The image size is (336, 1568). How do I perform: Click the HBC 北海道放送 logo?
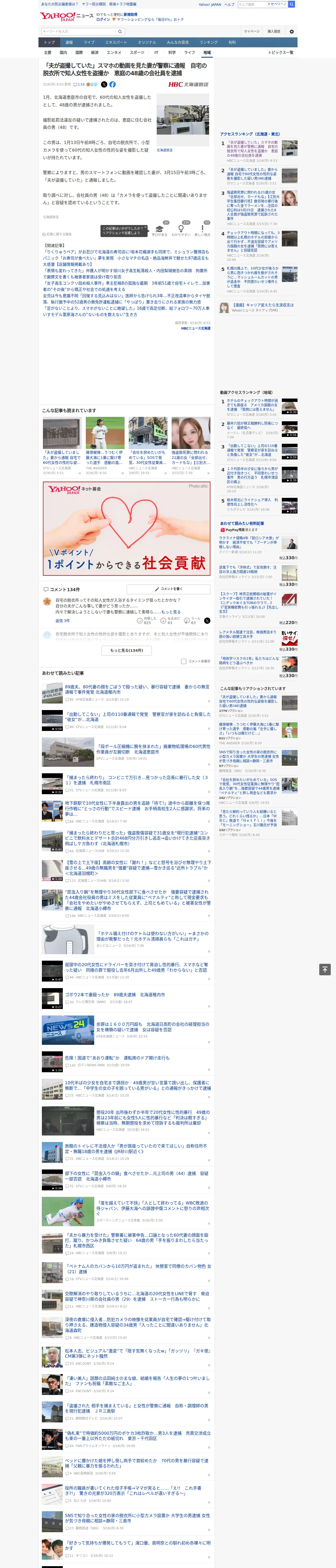click(188, 85)
